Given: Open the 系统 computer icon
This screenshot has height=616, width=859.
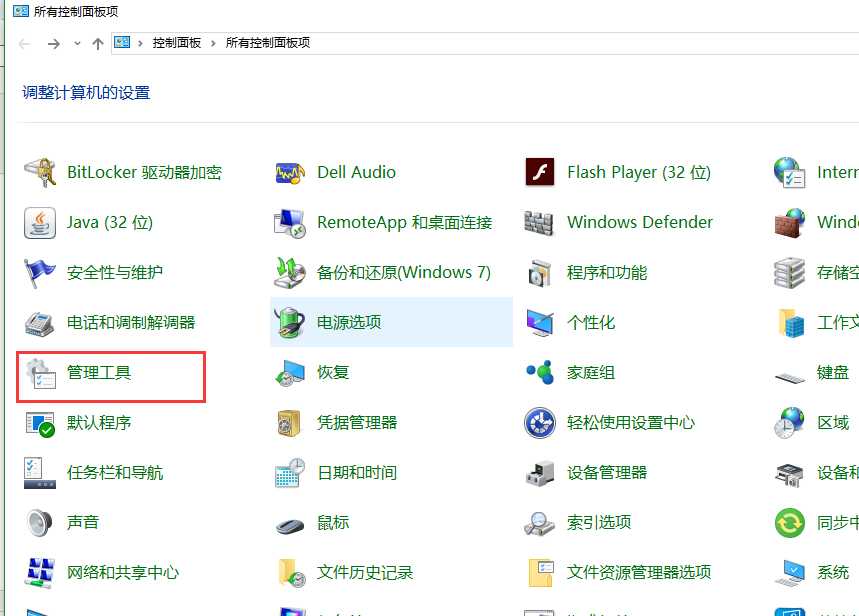Looking at the screenshot, I should tap(789, 573).
